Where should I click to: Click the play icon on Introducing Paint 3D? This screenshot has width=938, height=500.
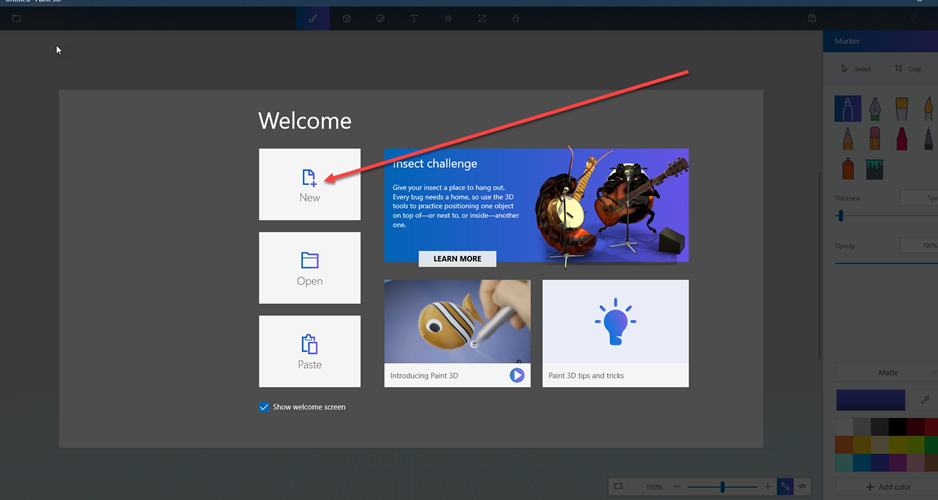coord(517,375)
